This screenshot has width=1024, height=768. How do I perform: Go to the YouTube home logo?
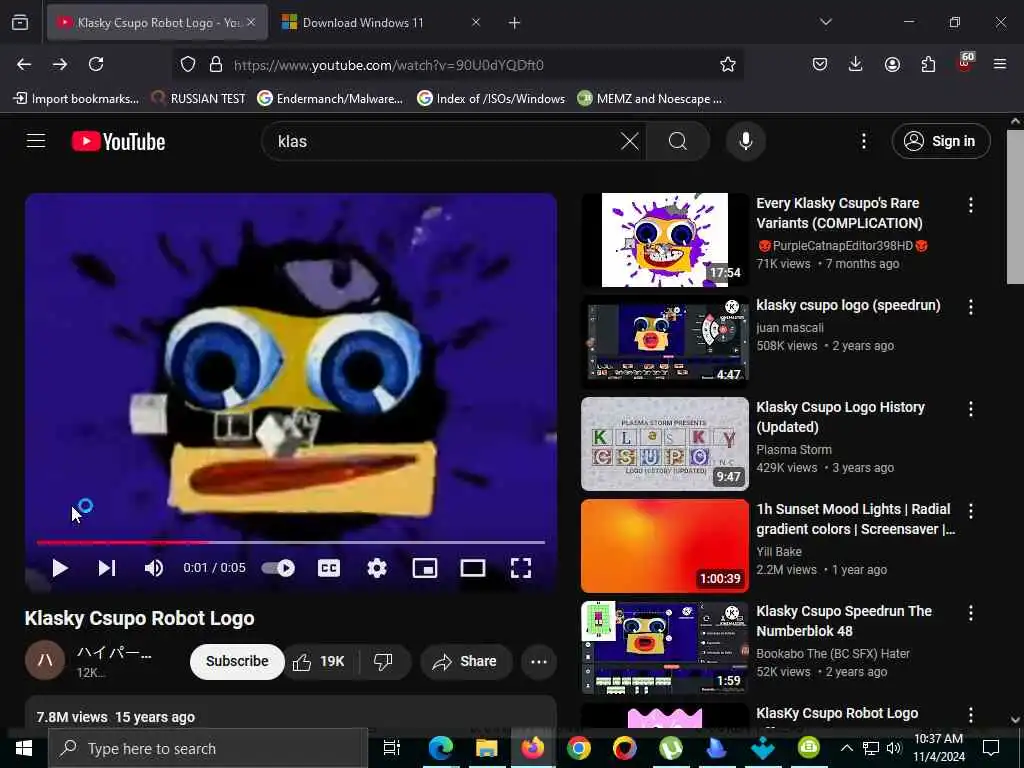tap(118, 142)
